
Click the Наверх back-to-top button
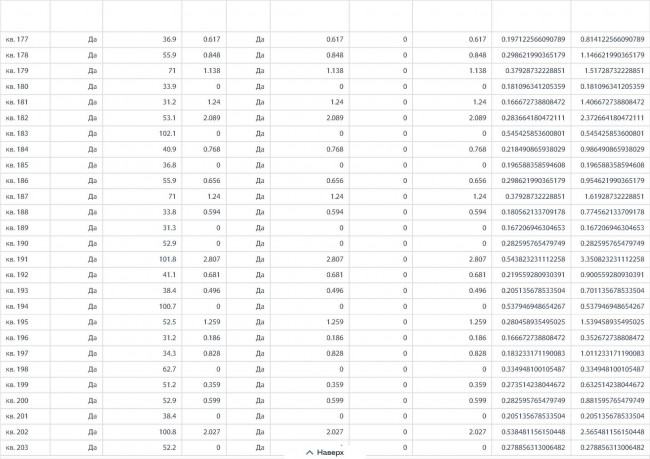325,452
